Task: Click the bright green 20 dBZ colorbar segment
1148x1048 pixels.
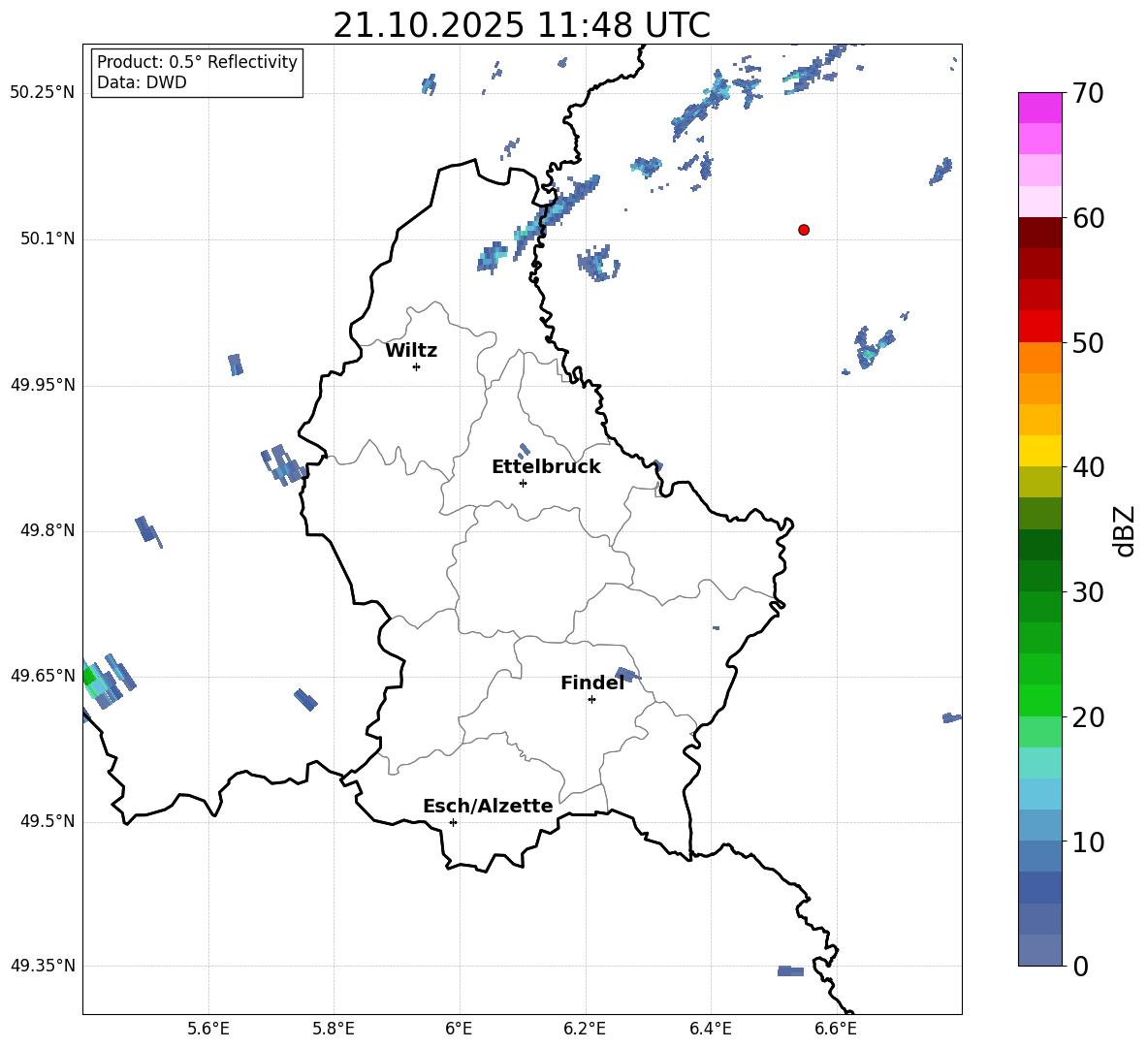Action: click(x=1039, y=700)
